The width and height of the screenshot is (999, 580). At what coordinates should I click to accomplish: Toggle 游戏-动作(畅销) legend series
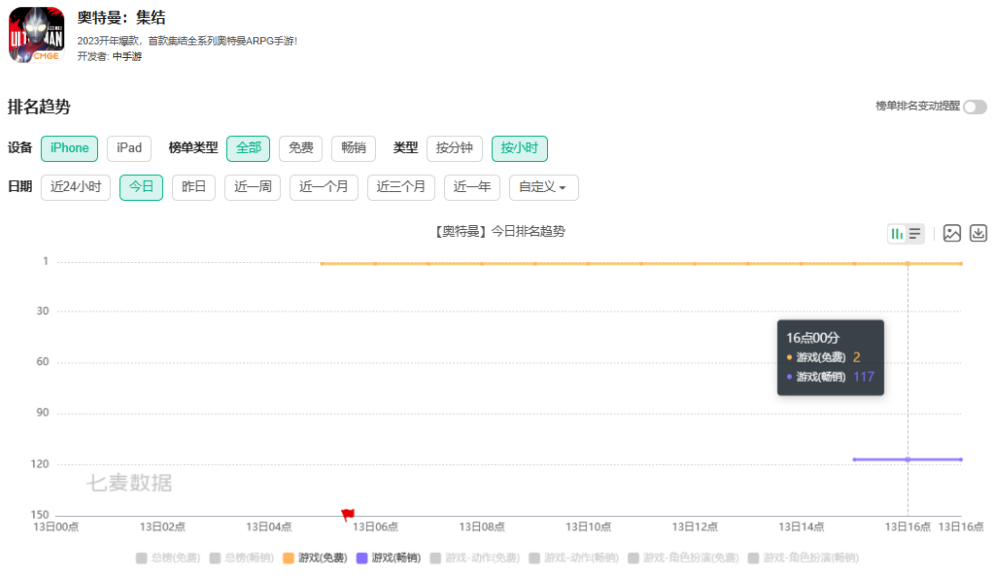coord(574,558)
